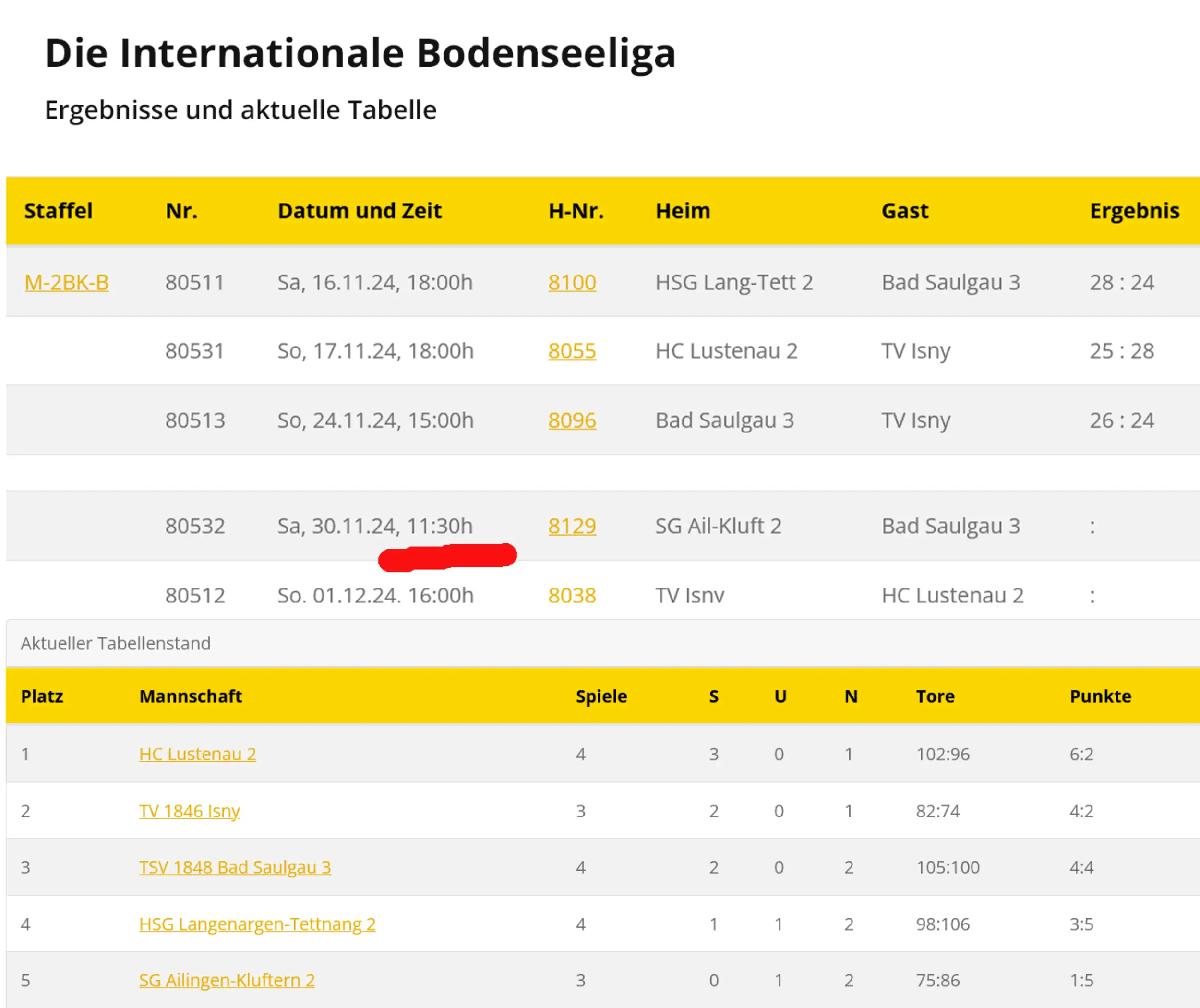This screenshot has height=1008, width=1200.
Task: Click the 'Datum und Zeit' column header
Action: pyautogui.click(x=360, y=211)
